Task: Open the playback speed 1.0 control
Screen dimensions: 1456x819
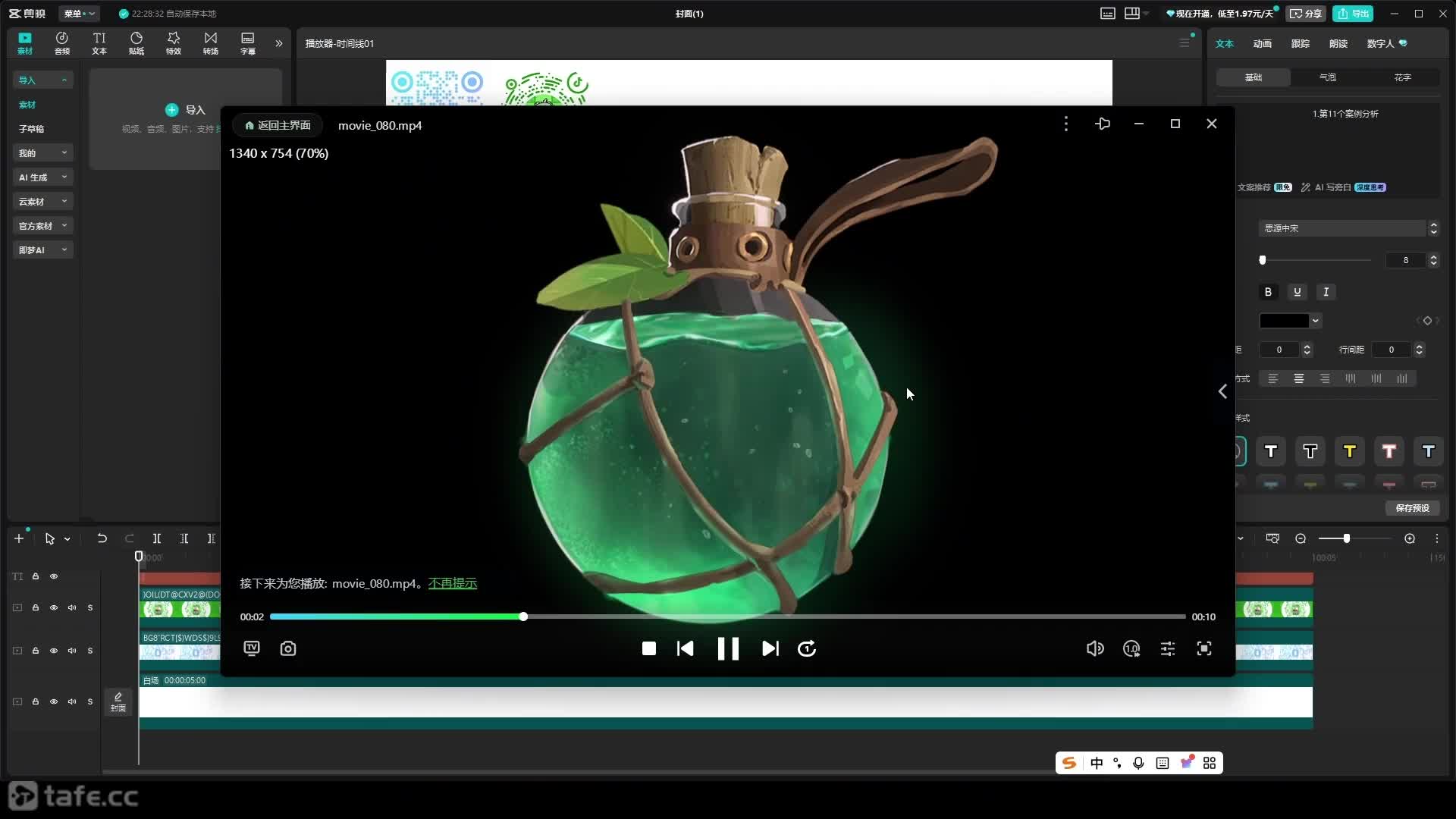Action: (x=1131, y=648)
